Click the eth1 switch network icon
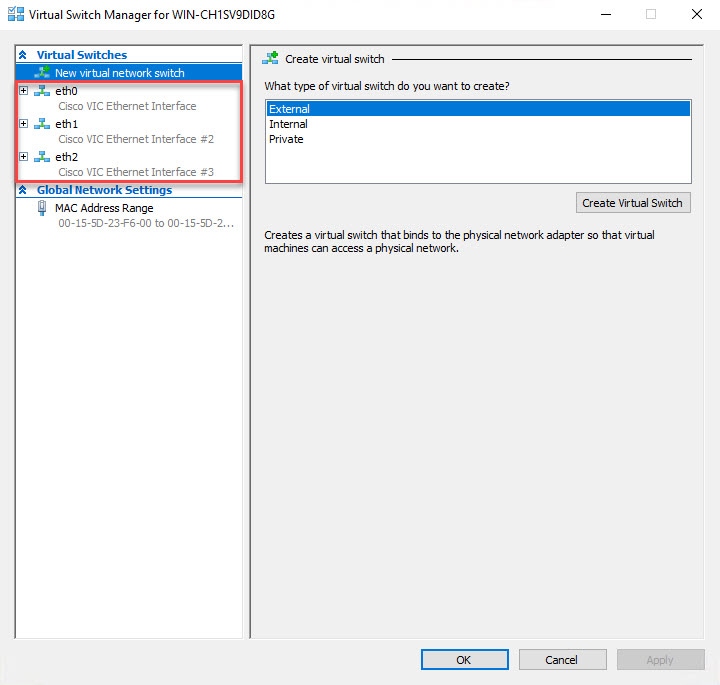 click(42, 124)
